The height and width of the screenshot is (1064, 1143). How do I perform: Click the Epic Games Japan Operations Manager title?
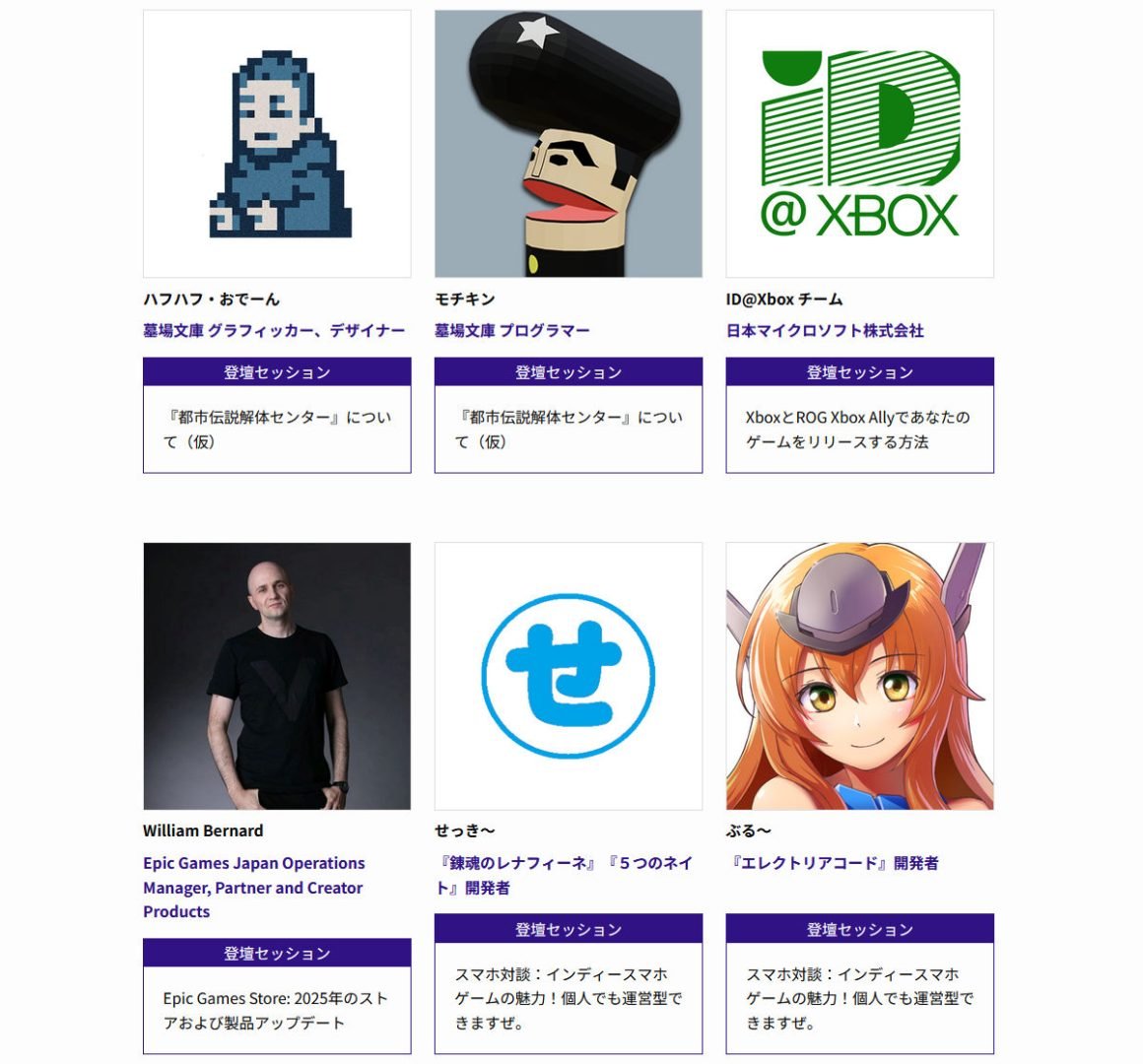click(x=253, y=887)
